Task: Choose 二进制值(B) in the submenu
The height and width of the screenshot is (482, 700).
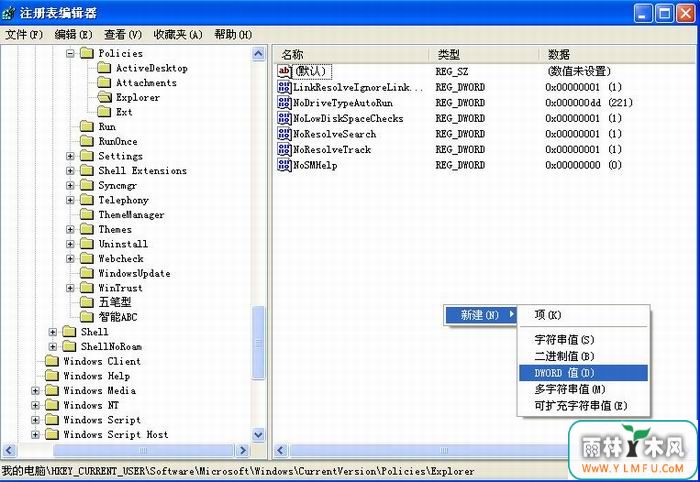Action: [x=583, y=356]
